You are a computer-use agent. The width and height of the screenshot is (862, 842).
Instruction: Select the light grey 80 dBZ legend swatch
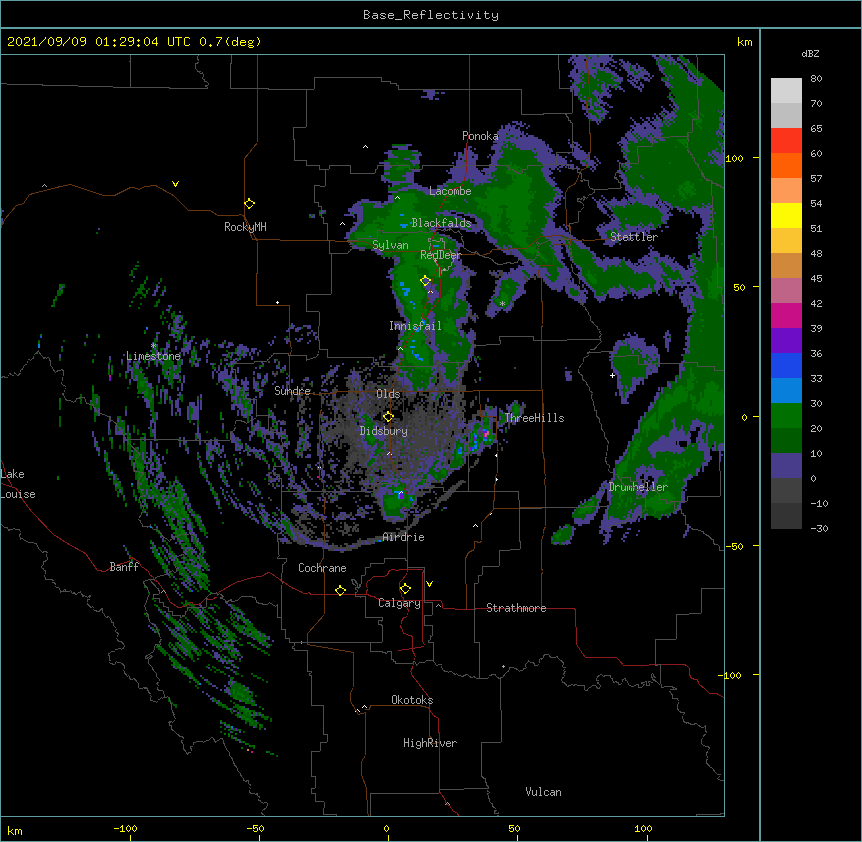pos(786,90)
